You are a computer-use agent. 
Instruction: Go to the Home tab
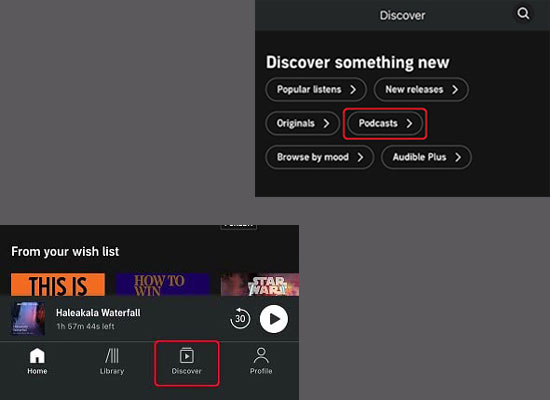(x=37, y=361)
